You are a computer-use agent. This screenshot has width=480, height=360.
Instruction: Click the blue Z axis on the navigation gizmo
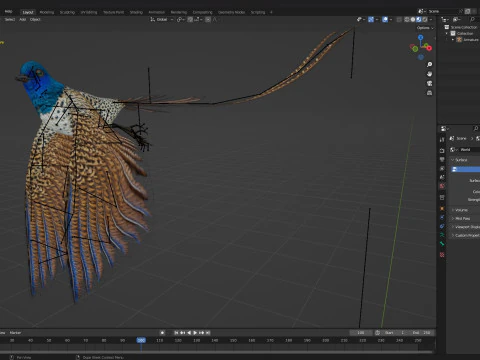pos(421,37)
